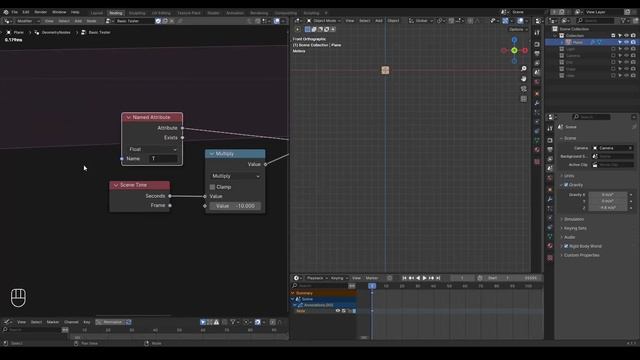640x360 pixels.
Task: Select the Plane object in outliner
Action: pos(578,42)
